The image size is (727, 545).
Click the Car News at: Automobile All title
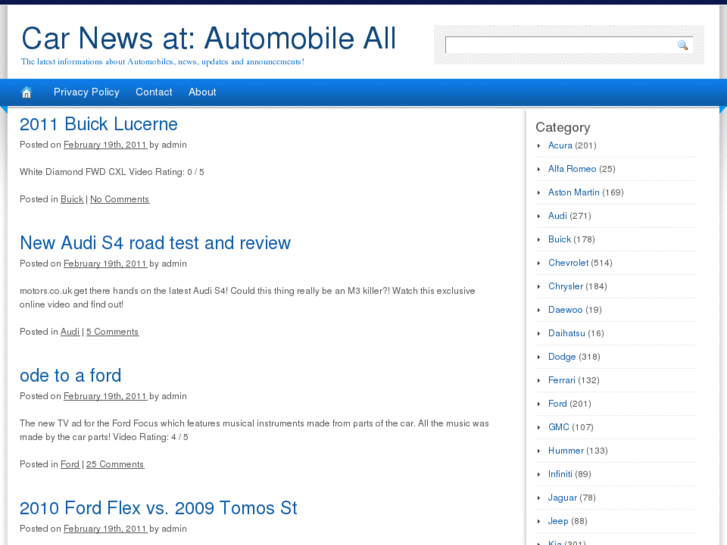pyautogui.click(x=209, y=38)
